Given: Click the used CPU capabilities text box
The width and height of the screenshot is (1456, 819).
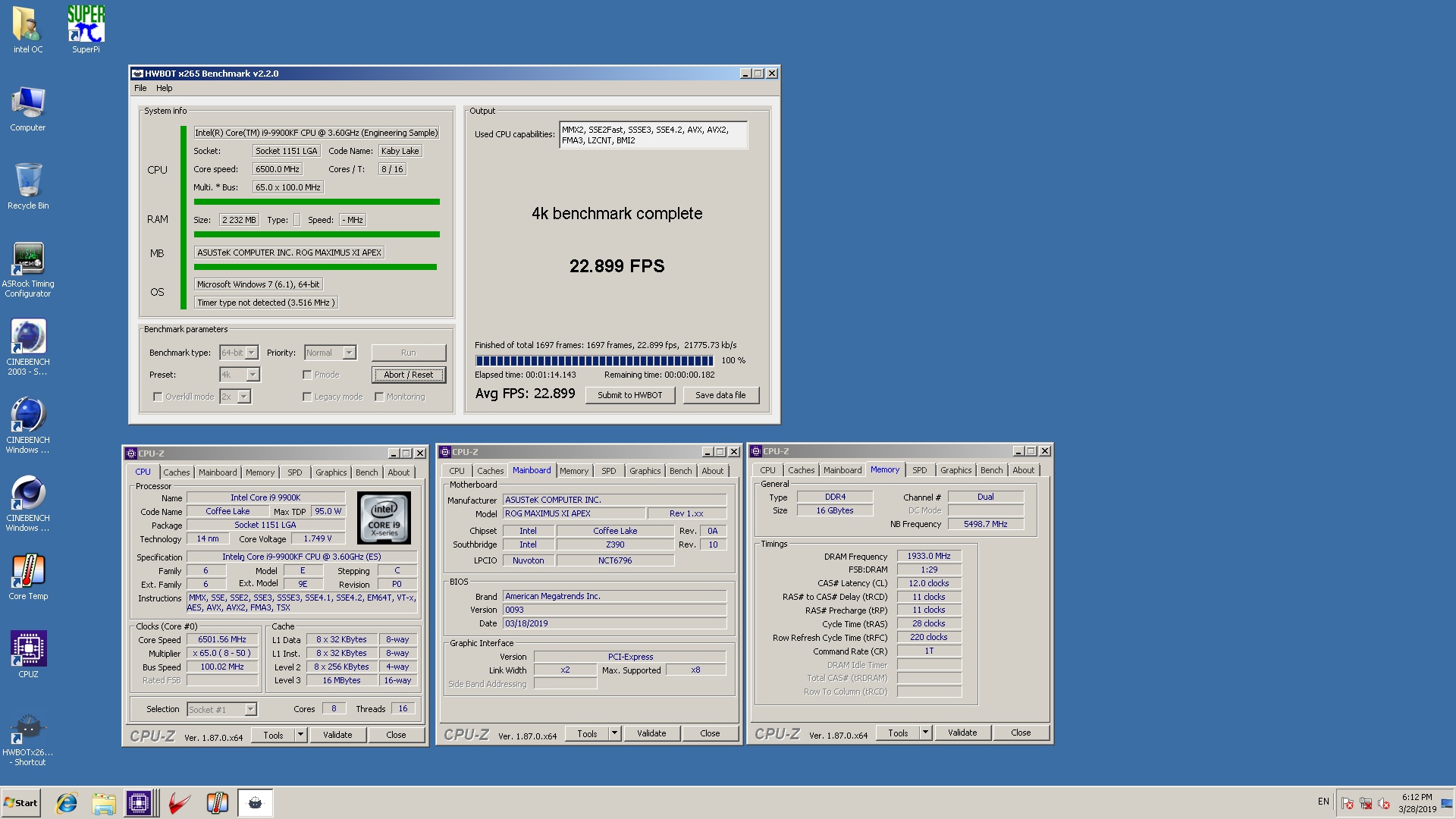Looking at the screenshot, I should (654, 135).
